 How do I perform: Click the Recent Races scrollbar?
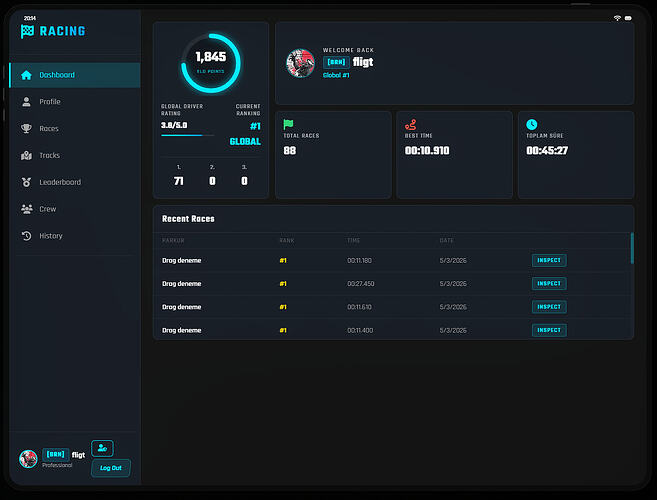(632, 249)
